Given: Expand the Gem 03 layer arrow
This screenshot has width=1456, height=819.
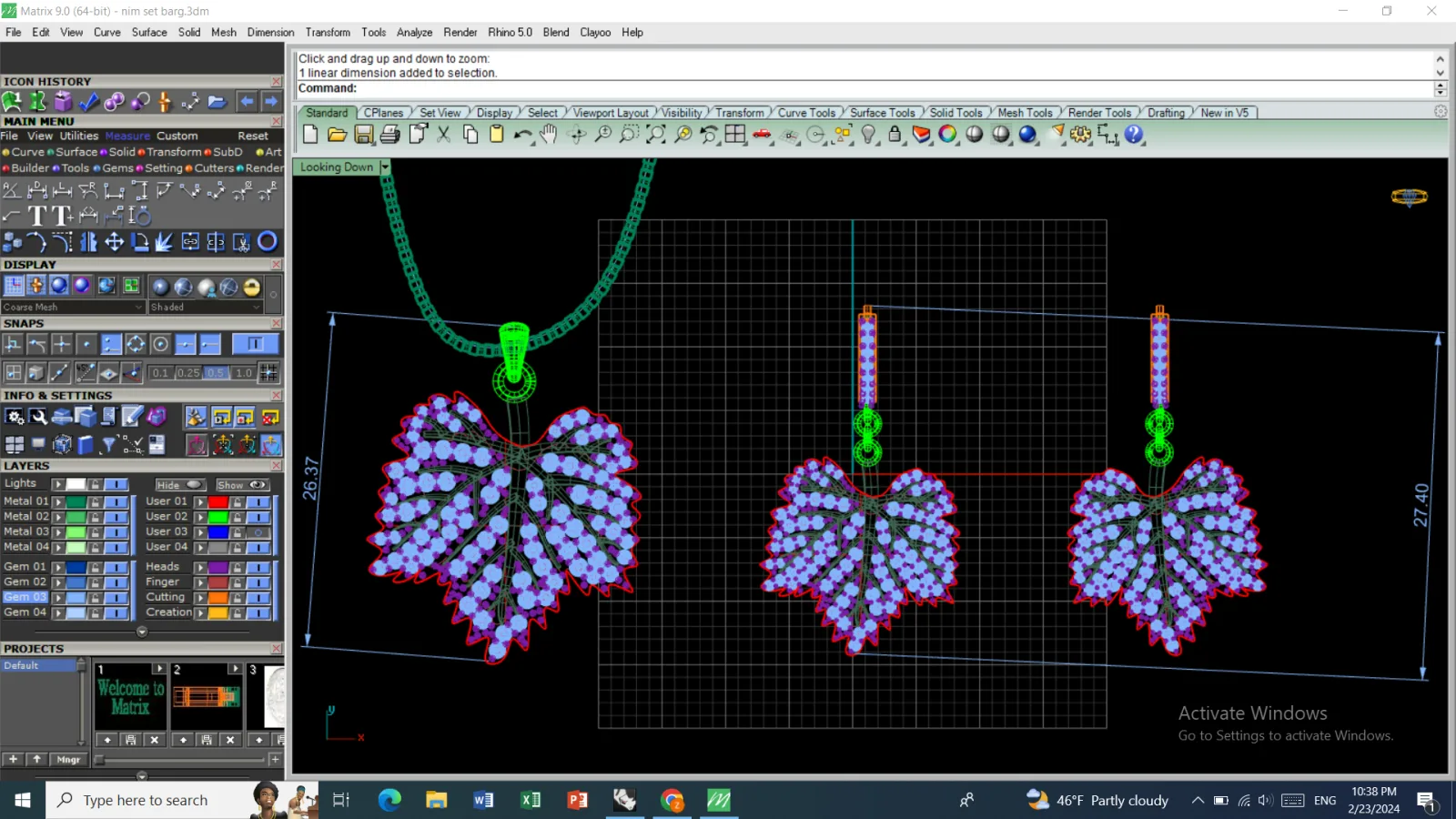Looking at the screenshot, I should coord(58,598).
